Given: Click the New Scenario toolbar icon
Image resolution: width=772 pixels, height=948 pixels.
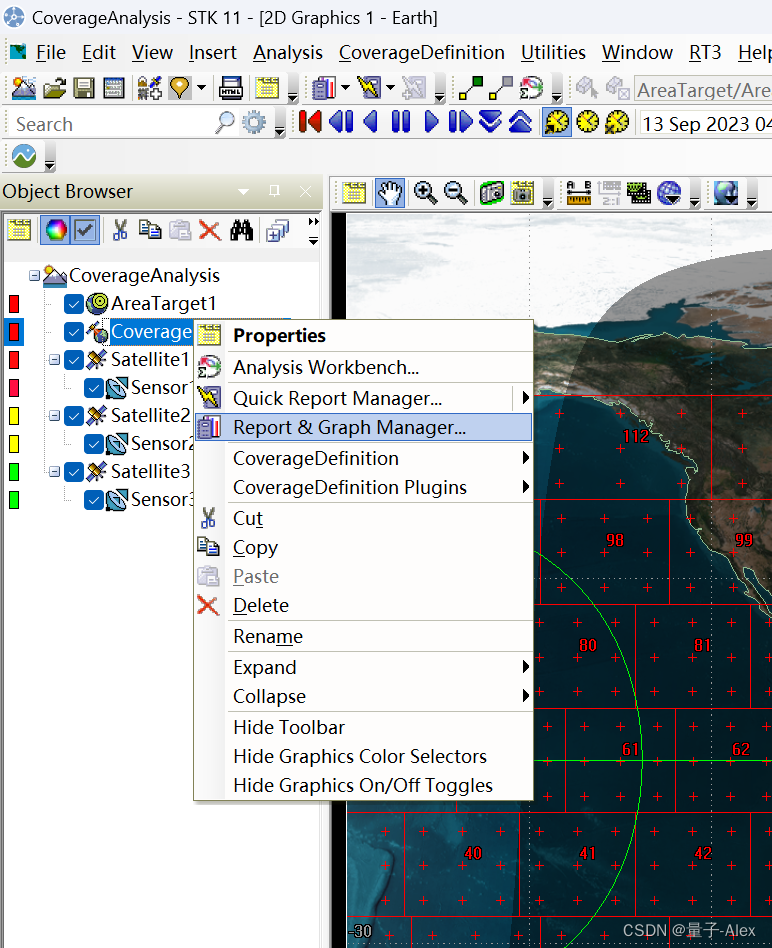Looking at the screenshot, I should click(24, 88).
